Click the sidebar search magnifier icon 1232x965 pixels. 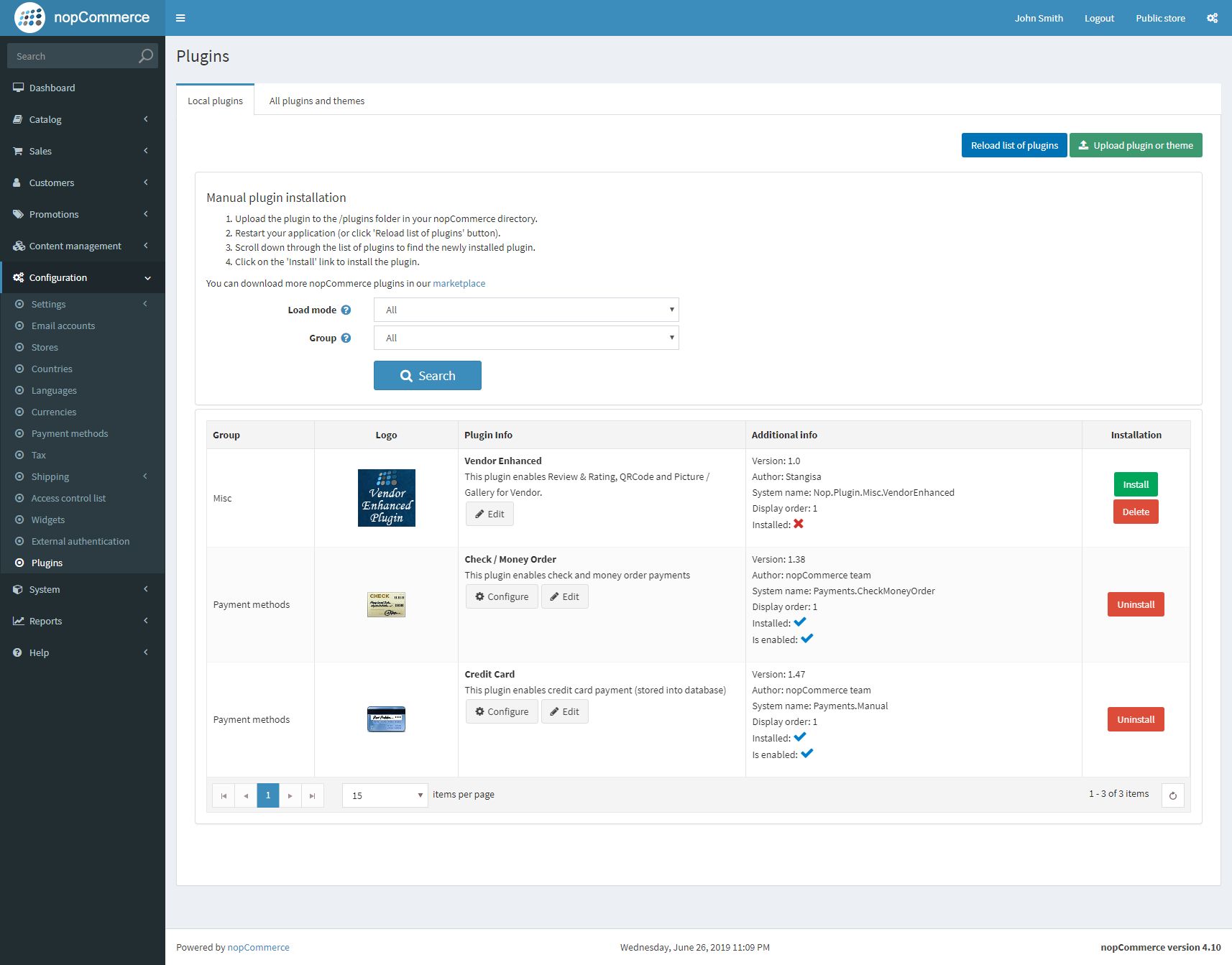tap(145, 56)
